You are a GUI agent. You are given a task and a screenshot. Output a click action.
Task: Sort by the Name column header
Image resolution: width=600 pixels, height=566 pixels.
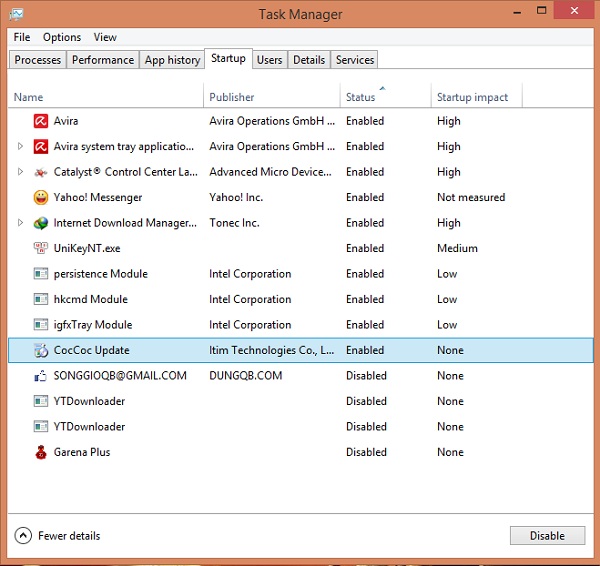106,97
